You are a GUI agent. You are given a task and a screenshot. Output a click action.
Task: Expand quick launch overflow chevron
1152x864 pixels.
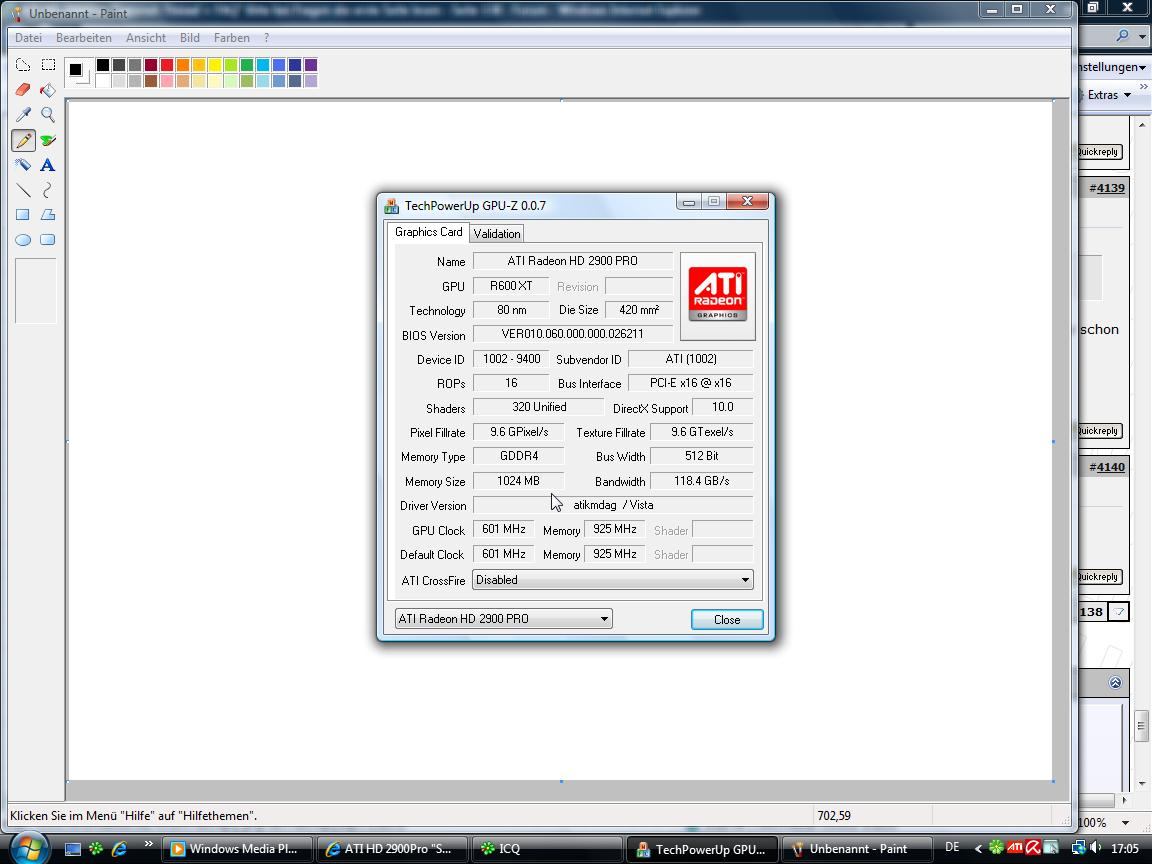(148, 843)
